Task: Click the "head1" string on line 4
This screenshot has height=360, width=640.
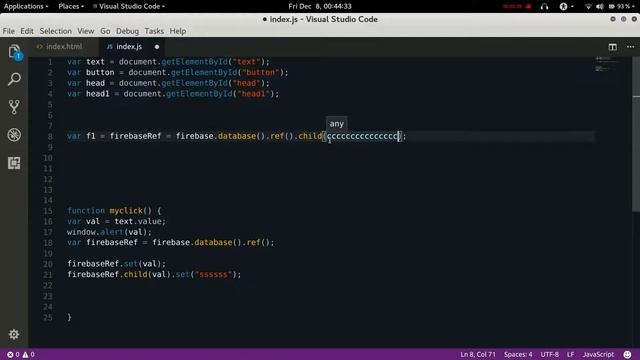Action: click(x=253, y=94)
